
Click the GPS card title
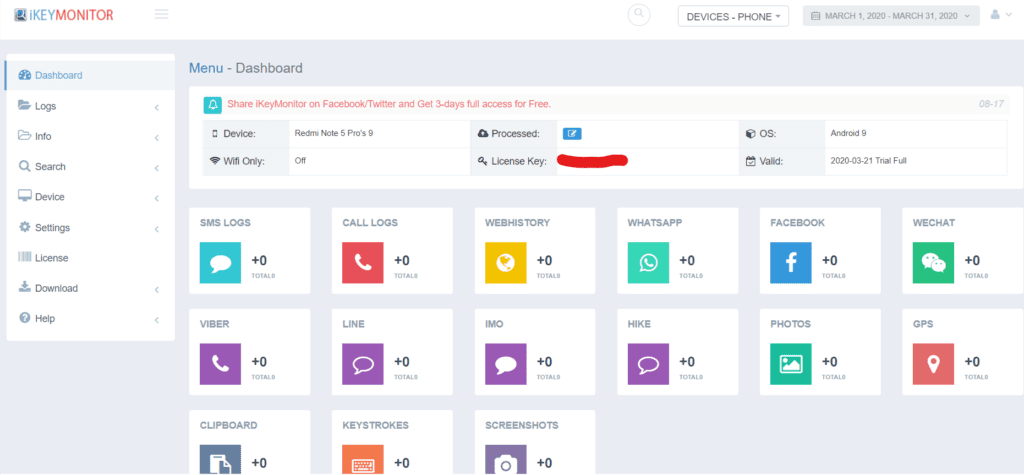click(923, 324)
